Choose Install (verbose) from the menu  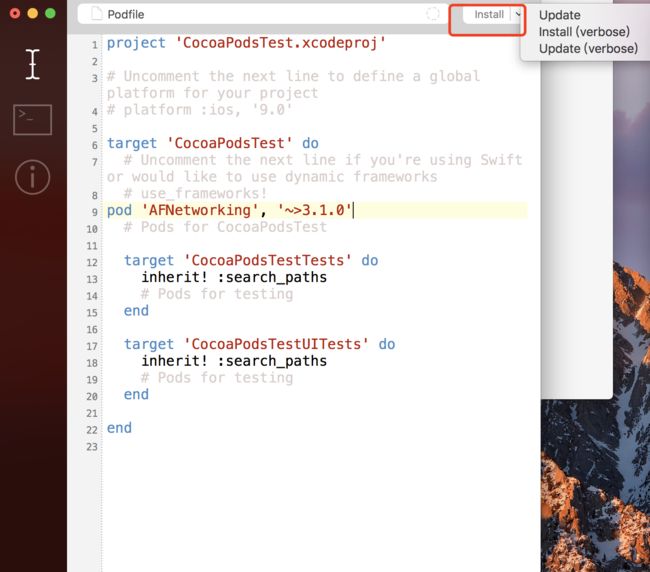click(584, 32)
